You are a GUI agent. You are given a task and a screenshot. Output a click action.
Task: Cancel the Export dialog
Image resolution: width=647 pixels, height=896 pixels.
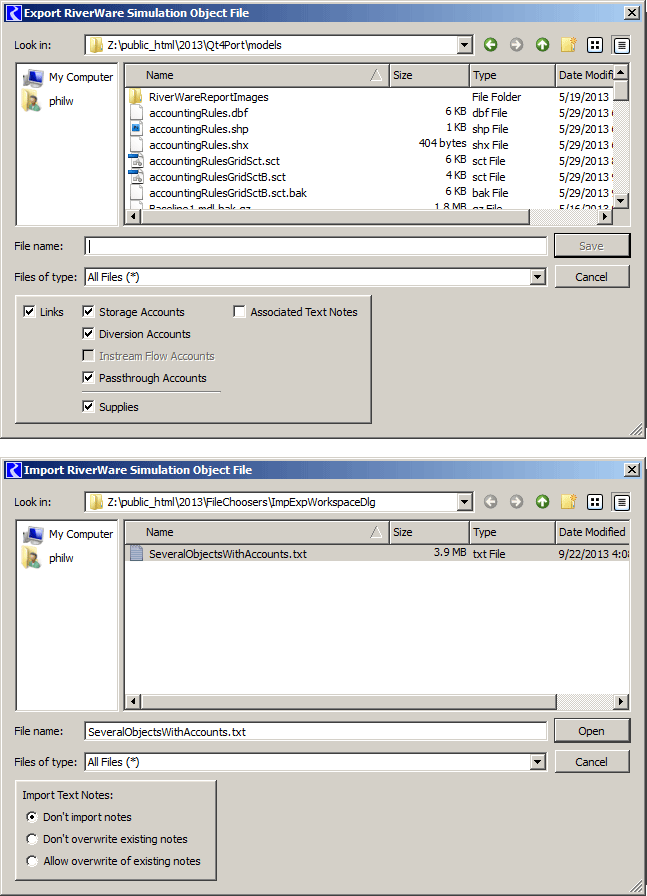[x=592, y=277]
